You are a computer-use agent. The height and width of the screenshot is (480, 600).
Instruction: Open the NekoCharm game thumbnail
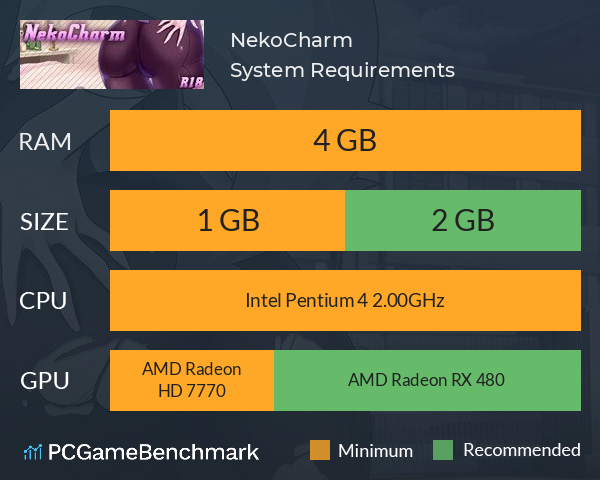coord(112,54)
